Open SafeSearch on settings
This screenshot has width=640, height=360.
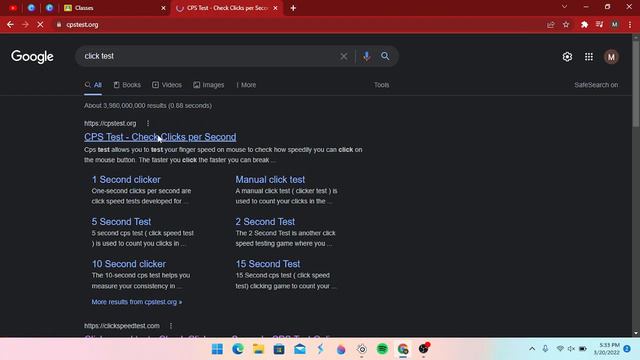click(x=596, y=85)
